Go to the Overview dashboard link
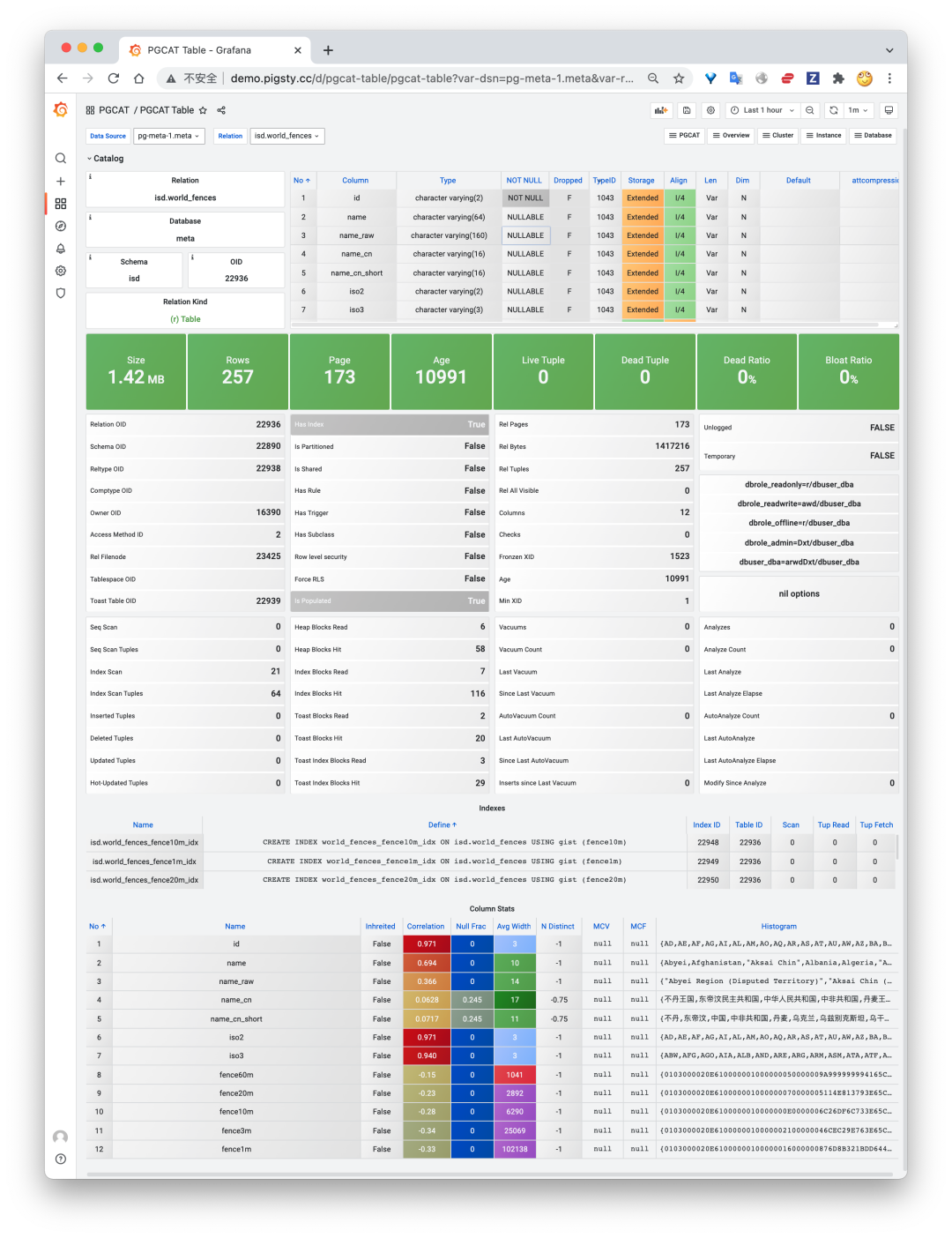This screenshot has height=1238, width=952. click(x=731, y=136)
